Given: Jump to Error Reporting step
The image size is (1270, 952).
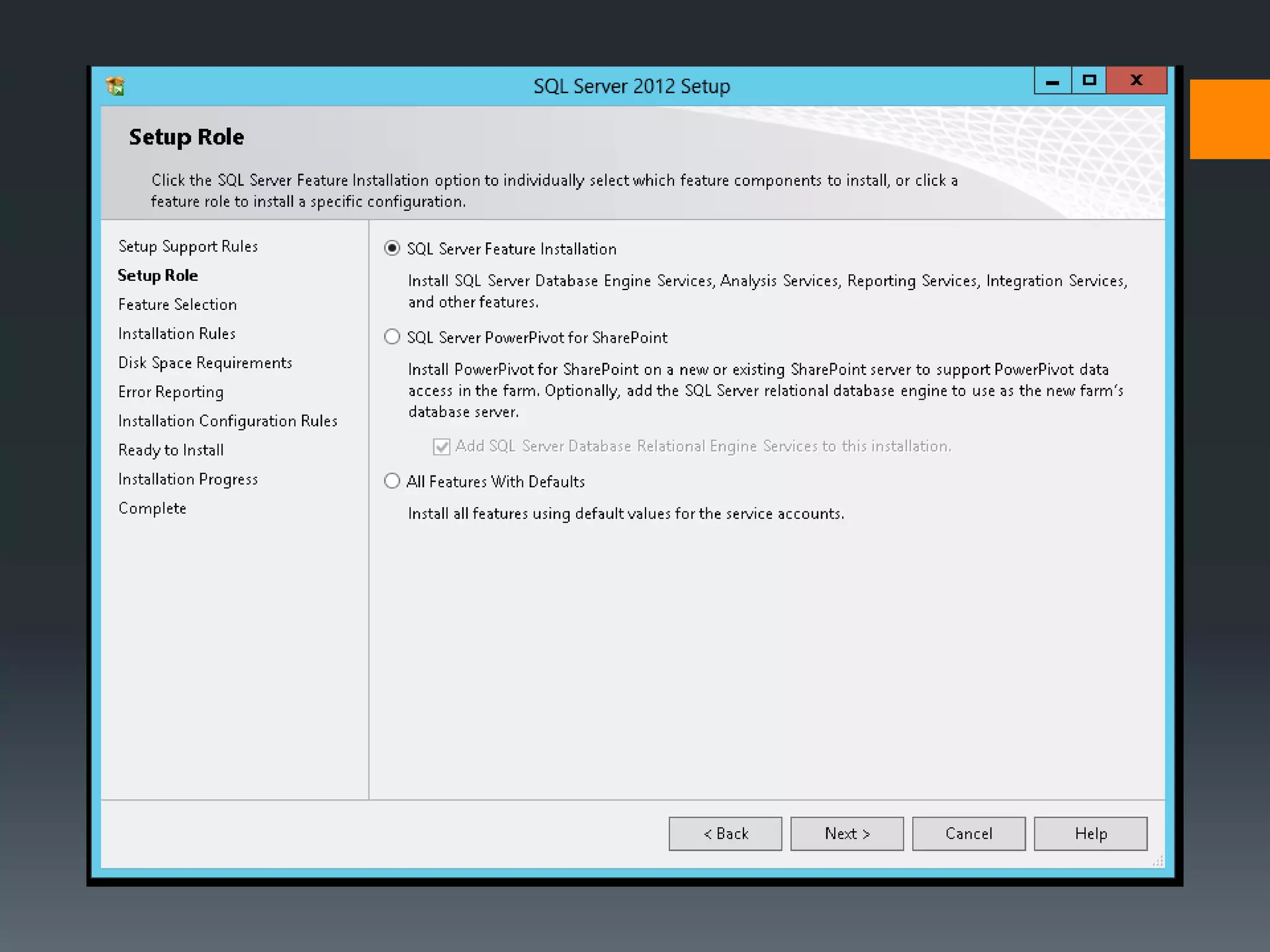Looking at the screenshot, I should pos(171,392).
